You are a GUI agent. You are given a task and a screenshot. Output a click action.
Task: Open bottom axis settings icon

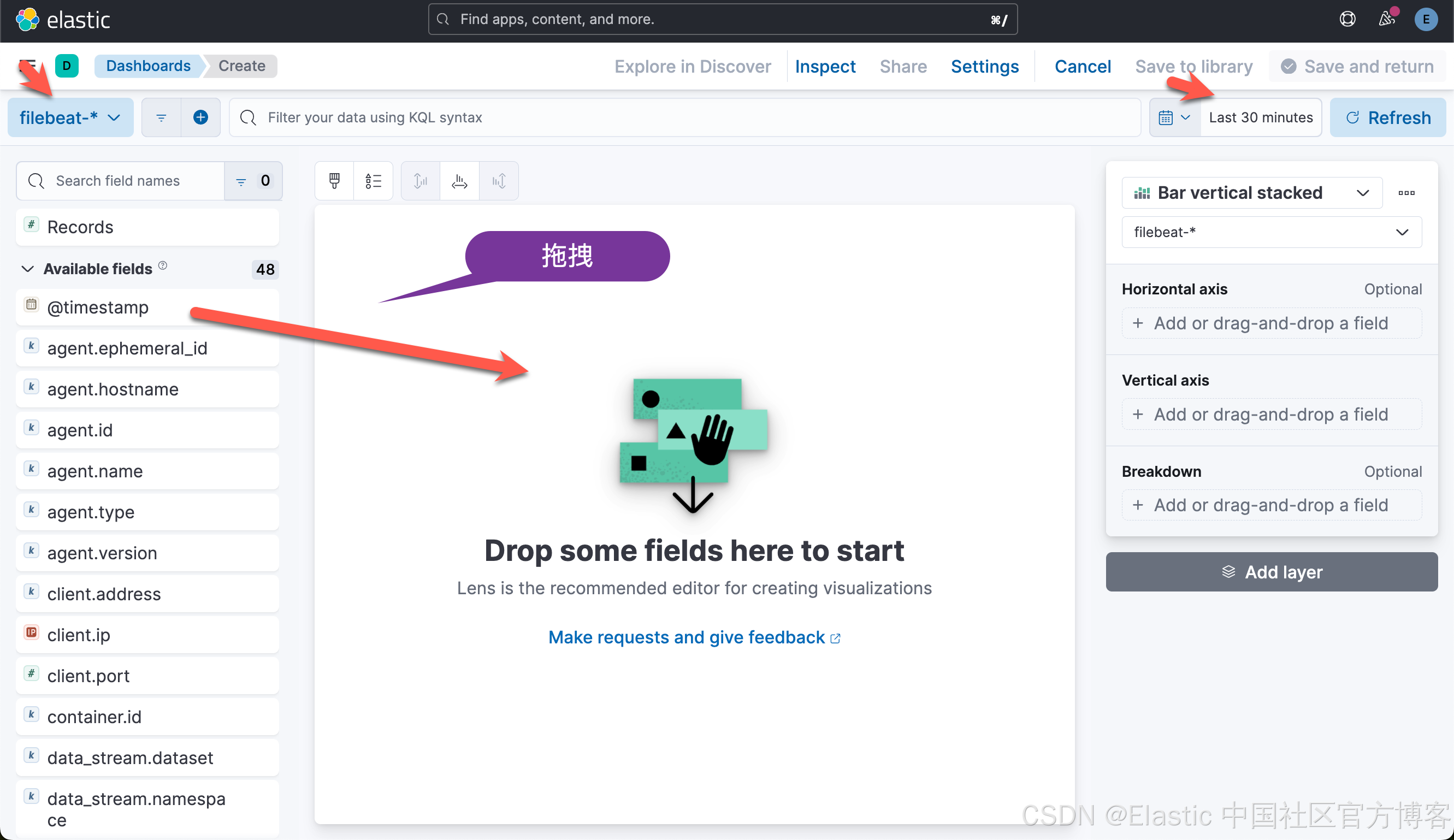click(459, 181)
